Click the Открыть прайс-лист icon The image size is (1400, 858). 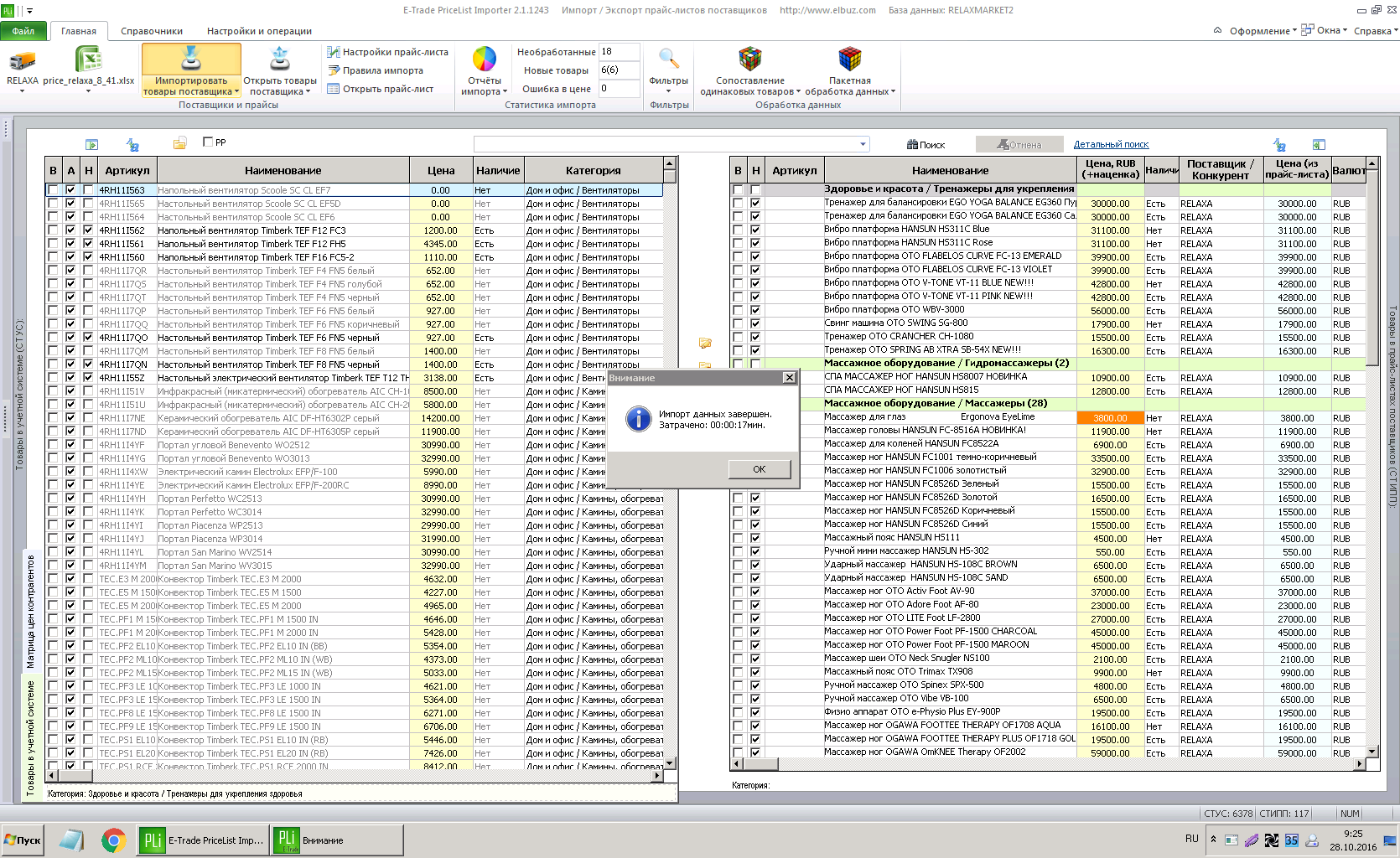point(334,89)
